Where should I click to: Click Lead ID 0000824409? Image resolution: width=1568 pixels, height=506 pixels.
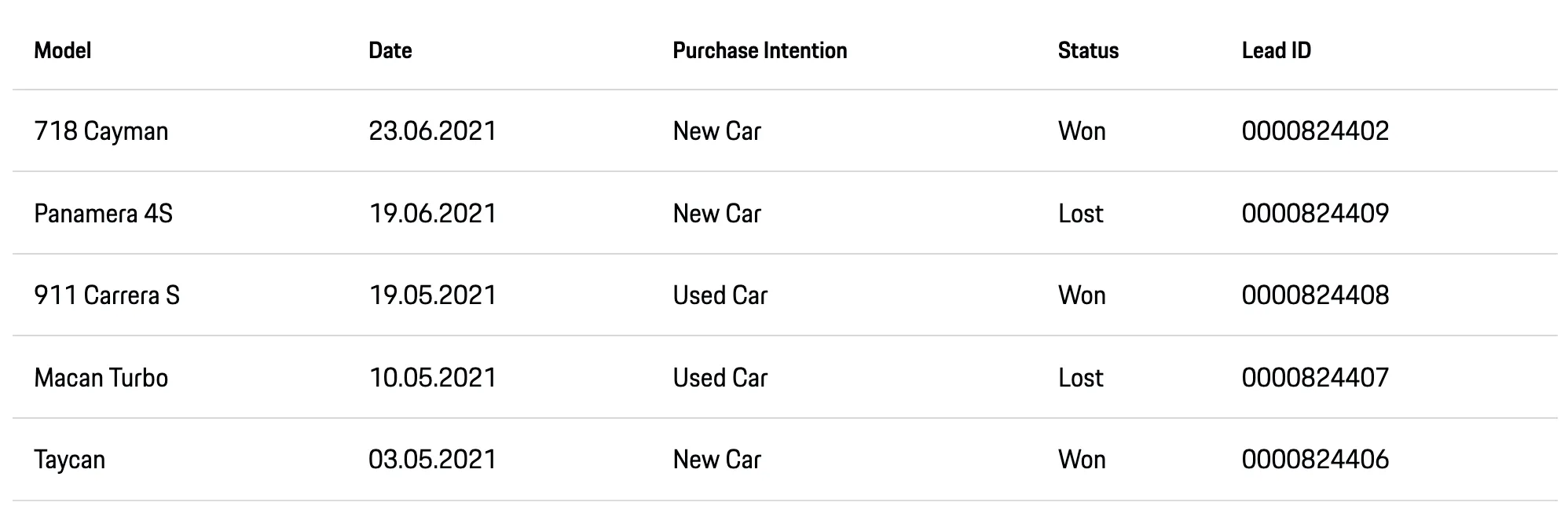1315,214
